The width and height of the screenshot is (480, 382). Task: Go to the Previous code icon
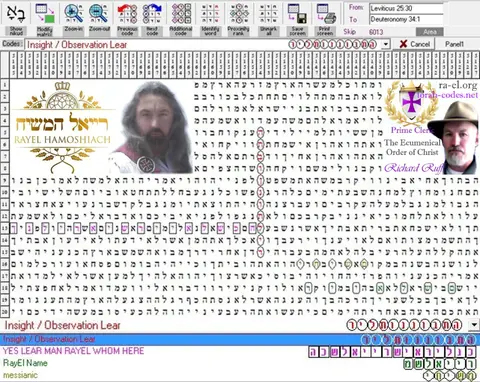pos(127,18)
